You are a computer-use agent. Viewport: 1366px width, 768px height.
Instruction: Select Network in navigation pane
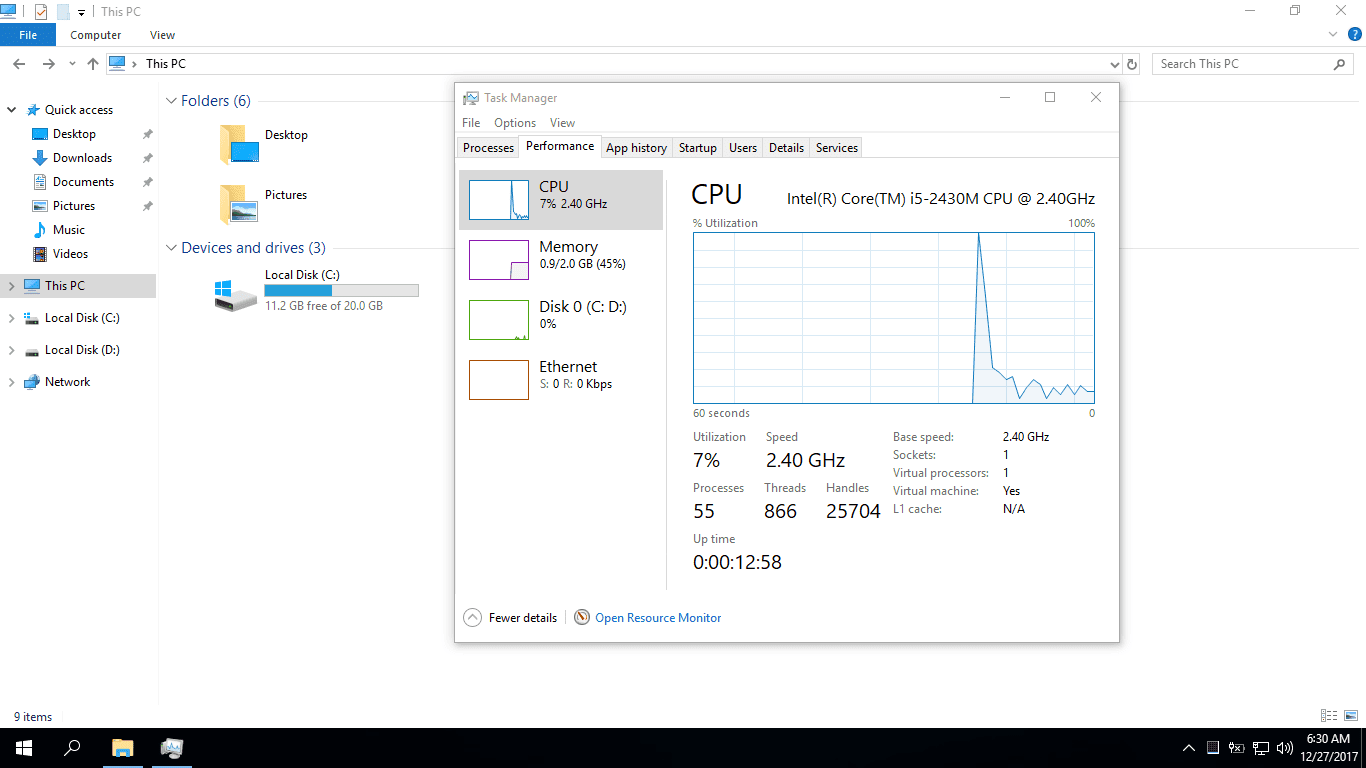click(67, 382)
